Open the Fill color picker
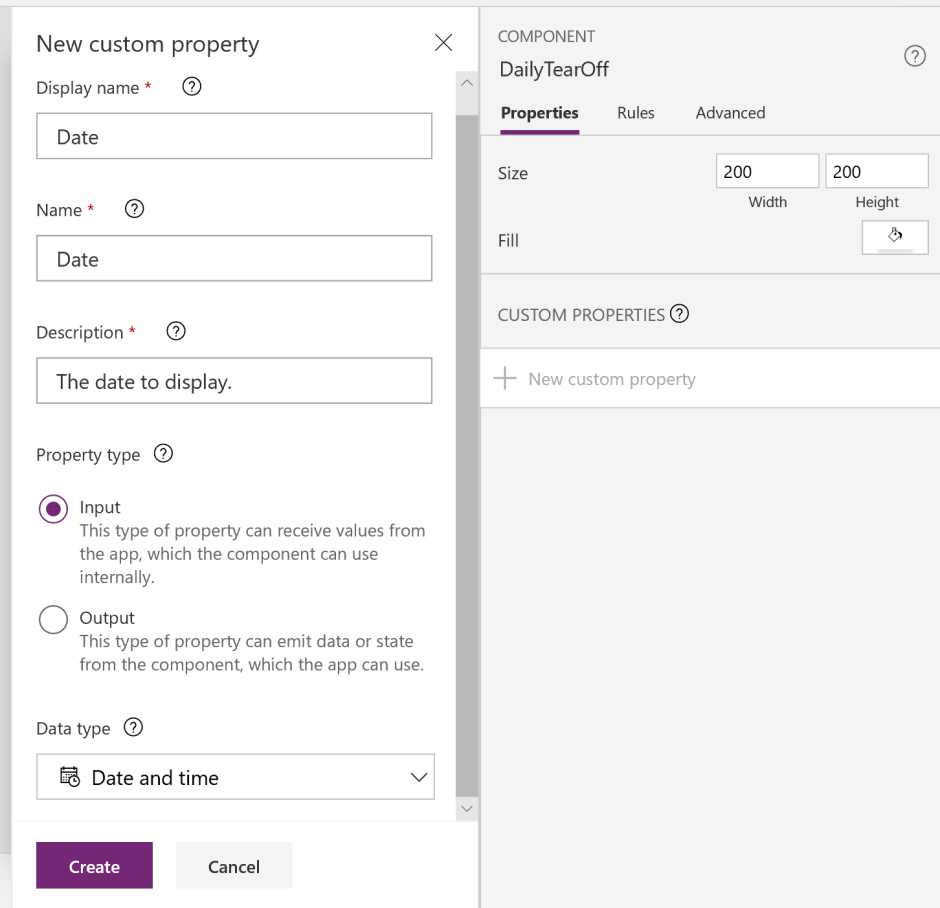 [894, 237]
